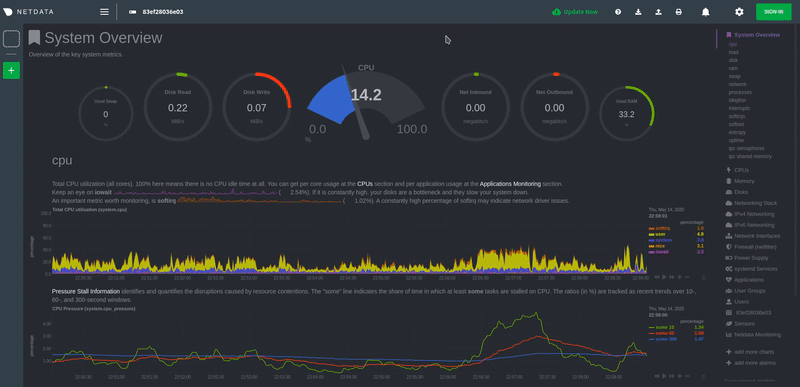Open systemd Services section icon
The width and height of the screenshot is (800, 387).
click(729, 269)
